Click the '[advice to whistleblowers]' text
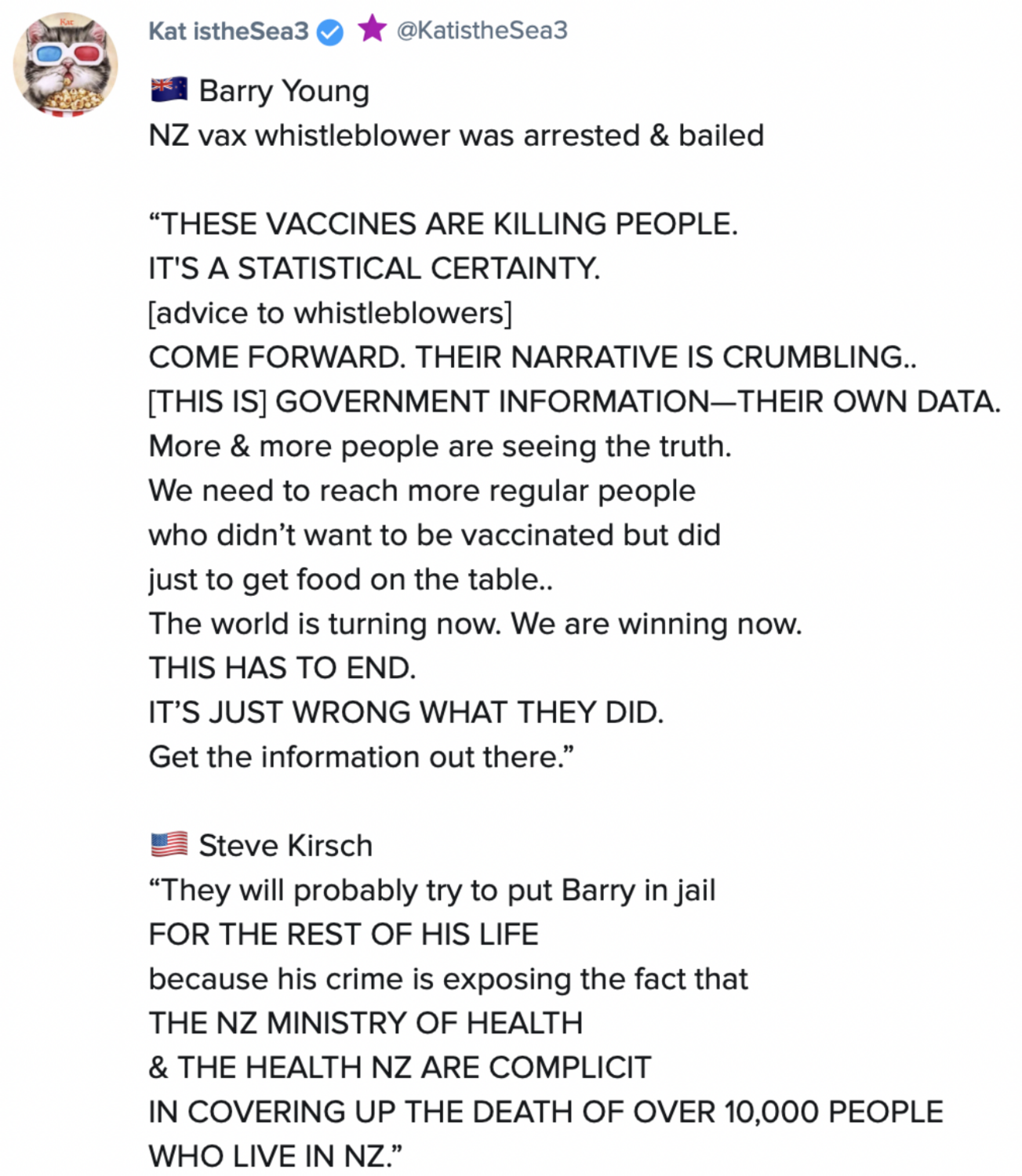 click(x=330, y=313)
